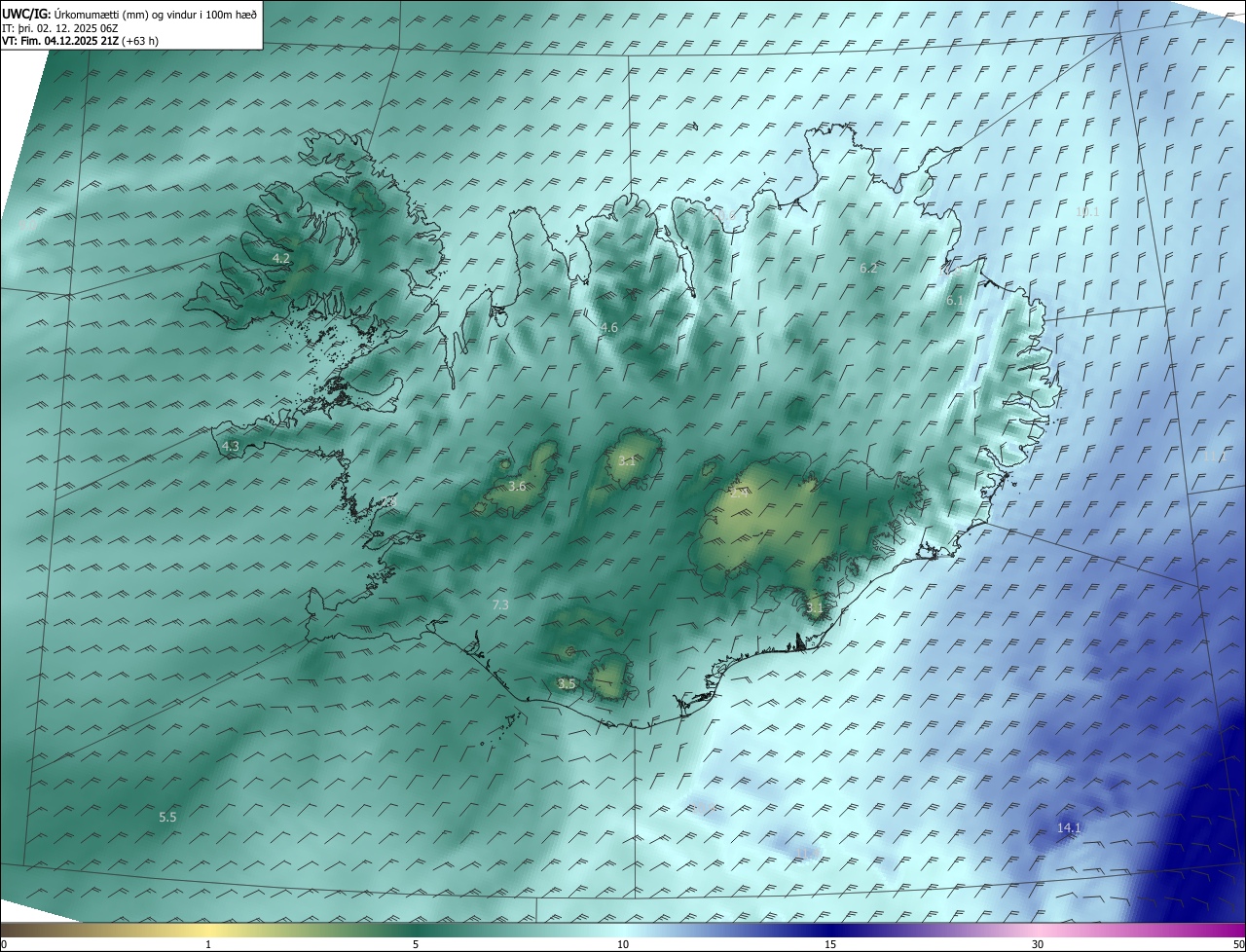Click the 6.2 value on the map
The width and height of the screenshot is (1246, 952).
(869, 268)
